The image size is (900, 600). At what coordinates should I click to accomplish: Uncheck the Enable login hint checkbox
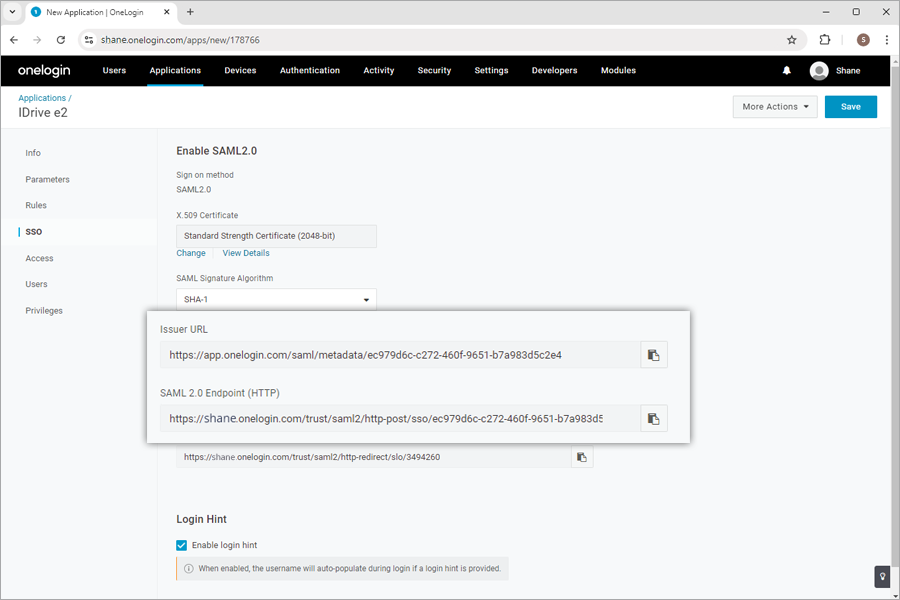coord(181,545)
